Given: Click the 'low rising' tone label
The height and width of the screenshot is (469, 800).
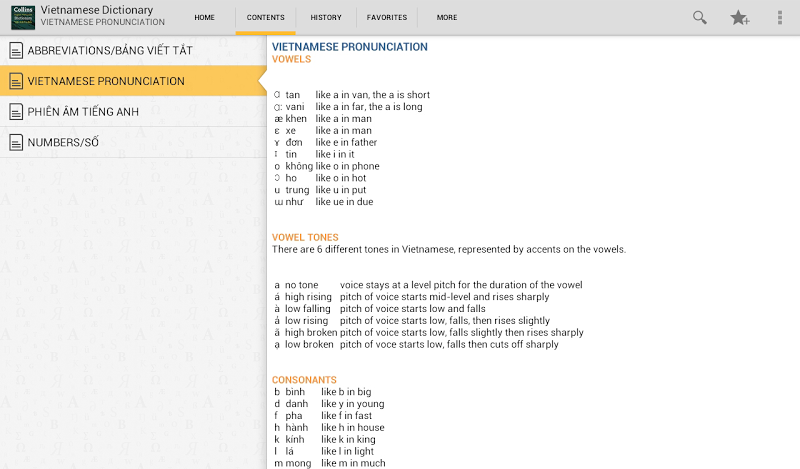Looking at the screenshot, I should click(x=306, y=320).
